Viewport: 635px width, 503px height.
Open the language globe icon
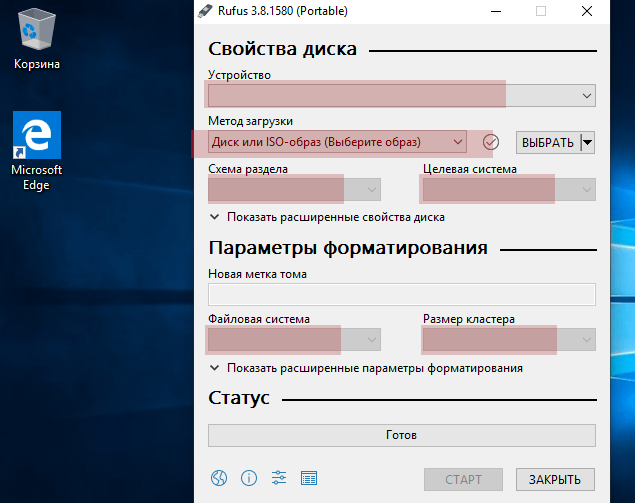point(219,478)
